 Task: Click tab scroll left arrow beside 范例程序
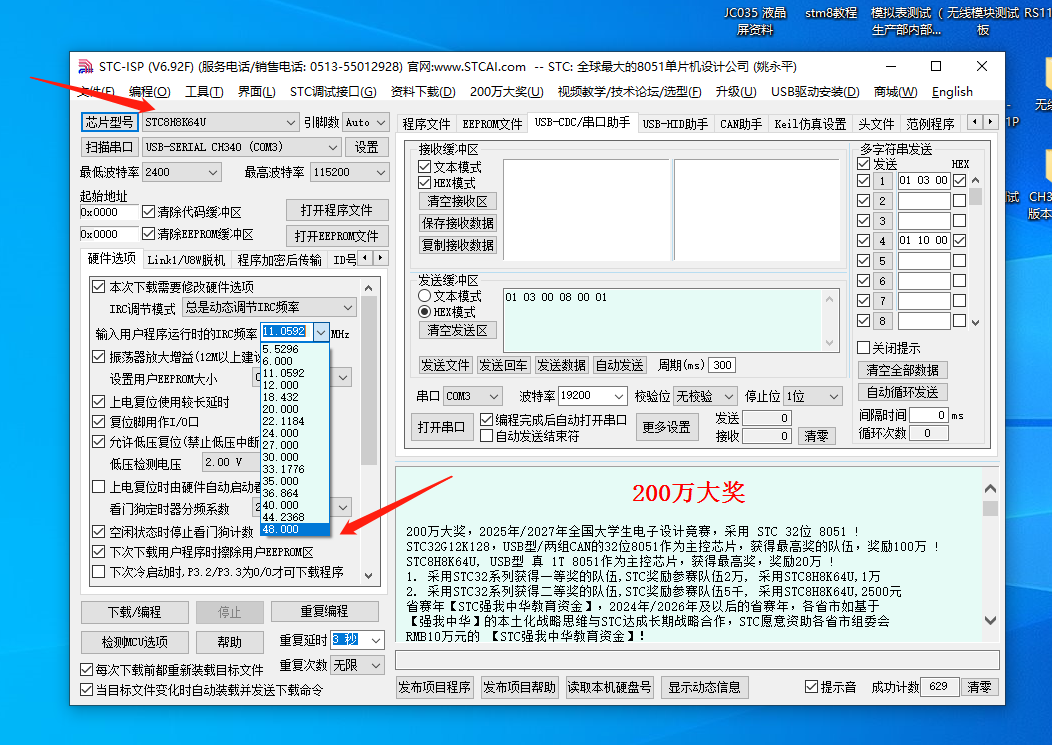(975, 122)
